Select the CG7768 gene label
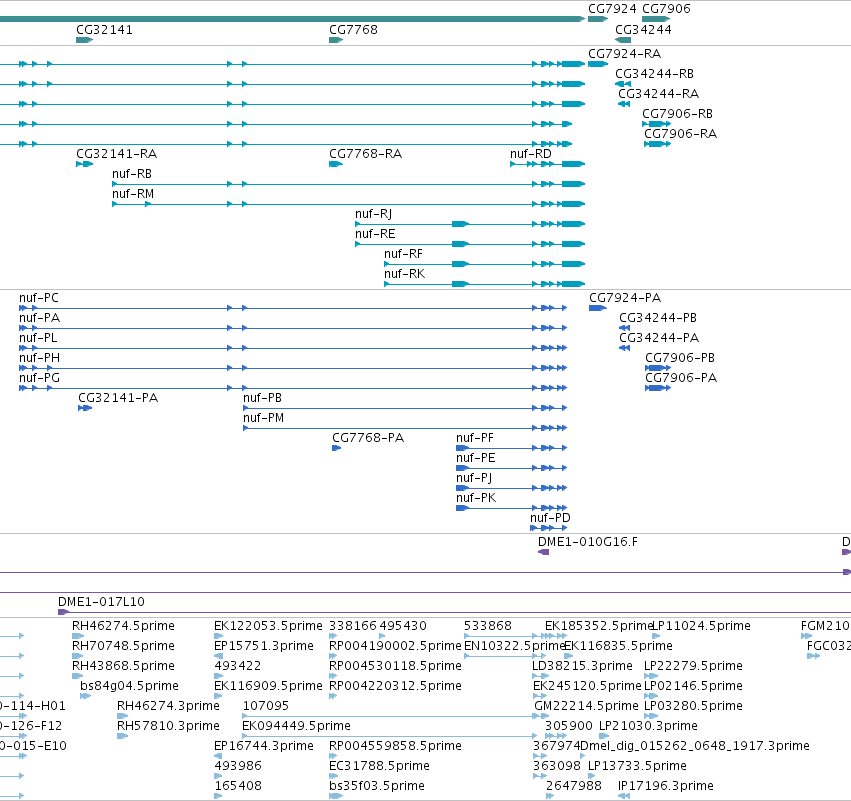The height and width of the screenshot is (801, 851). [353, 29]
